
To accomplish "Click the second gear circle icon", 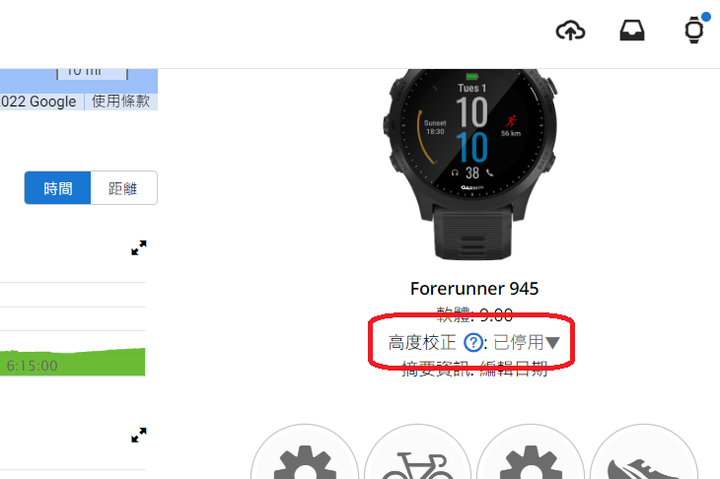I will (x=531, y=452).
